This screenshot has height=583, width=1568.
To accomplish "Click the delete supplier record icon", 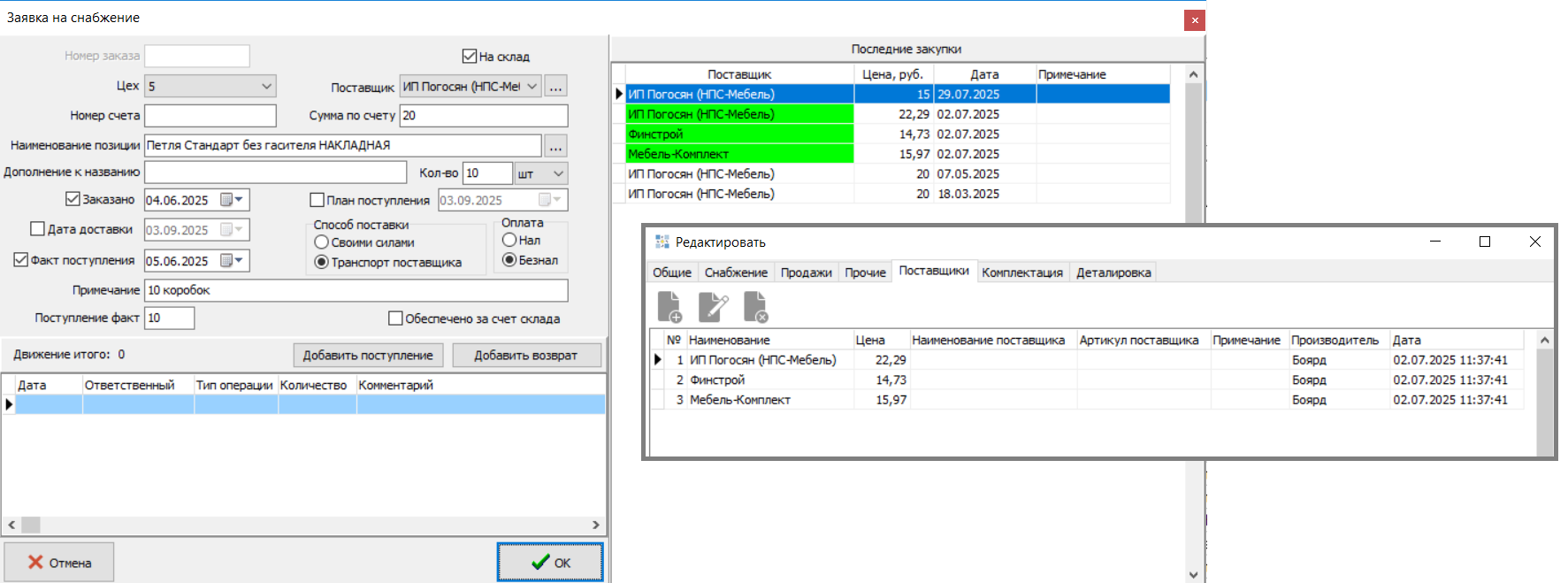I will tap(755, 307).
